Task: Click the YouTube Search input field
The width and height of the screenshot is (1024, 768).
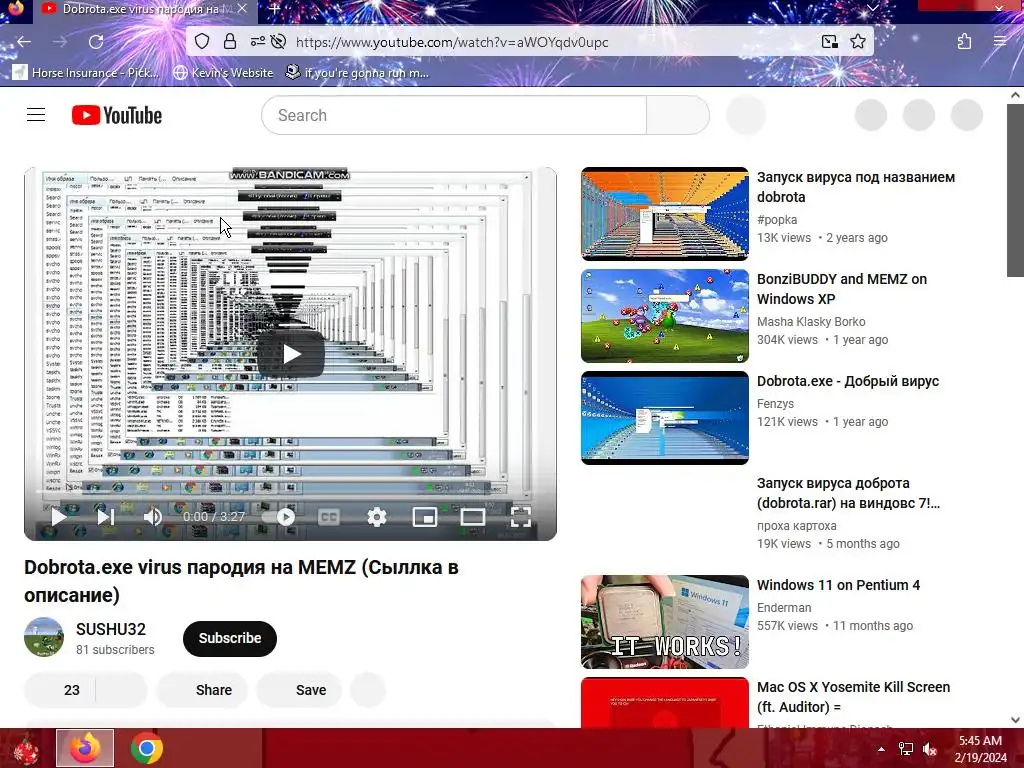Action: click(454, 116)
